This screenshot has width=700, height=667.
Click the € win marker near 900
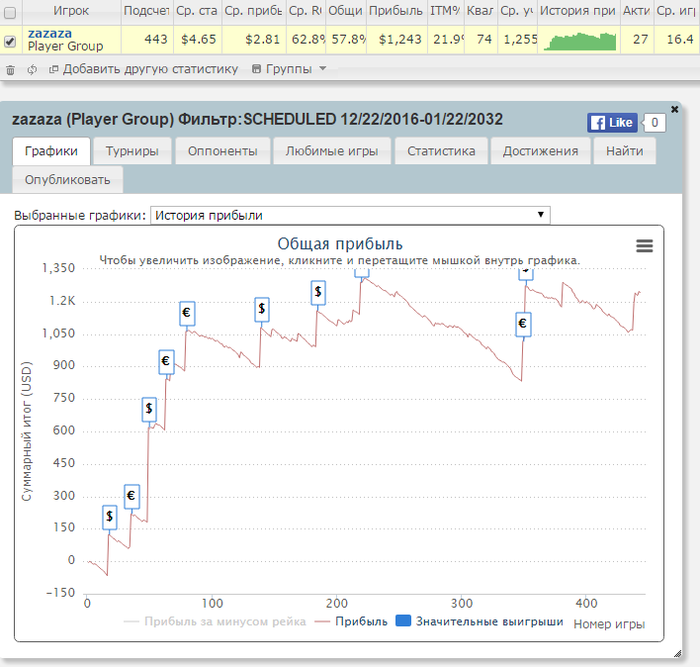(x=166, y=361)
